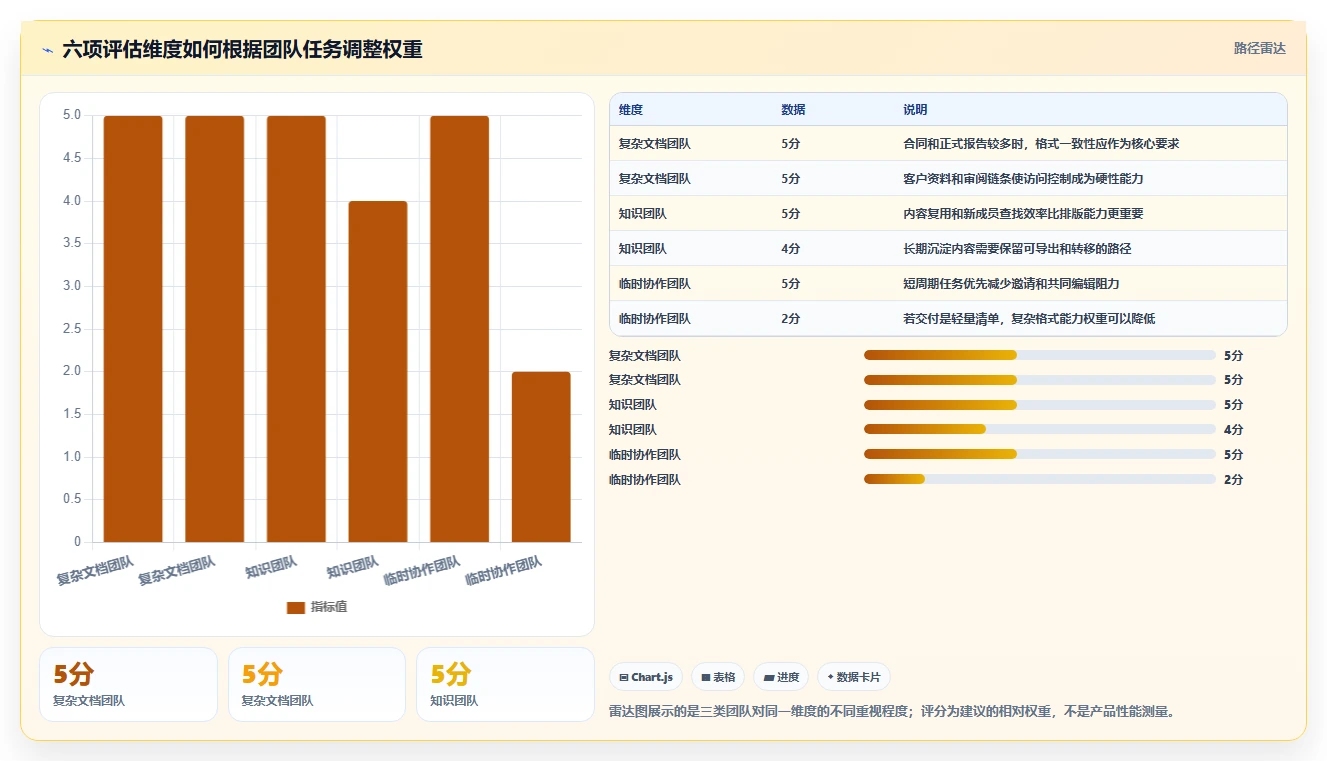Click the 数据 table column header
The image size is (1327, 761).
[793, 109]
